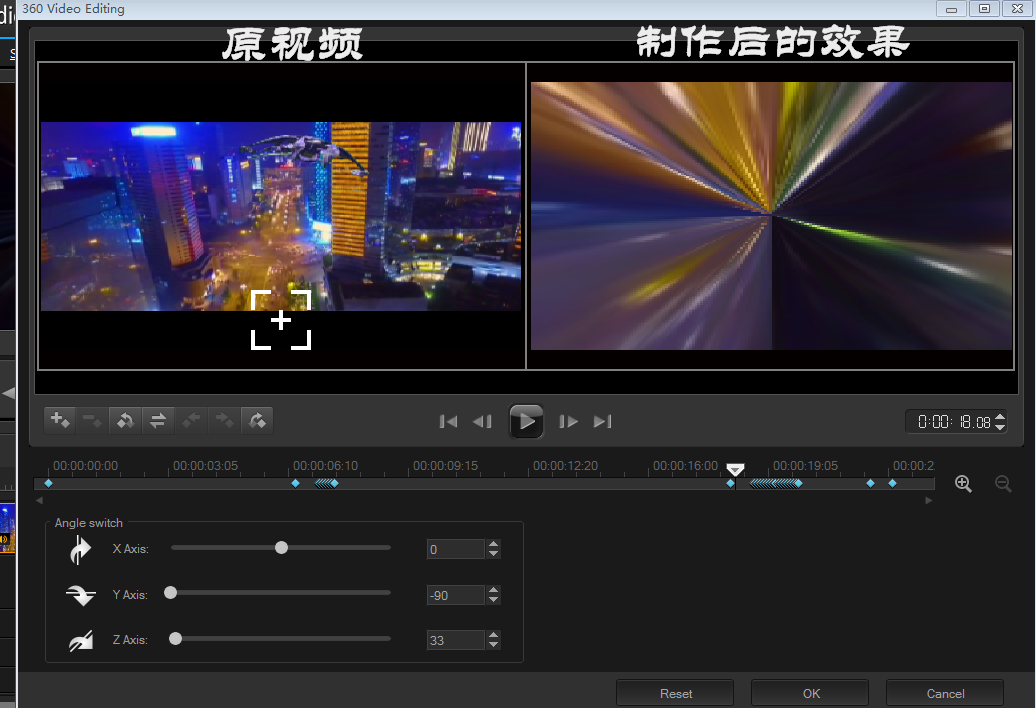Image resolution: width=1036 pixels, height=708 pixels.
Task: Reset the angle settings
Action: coord(675,693)
